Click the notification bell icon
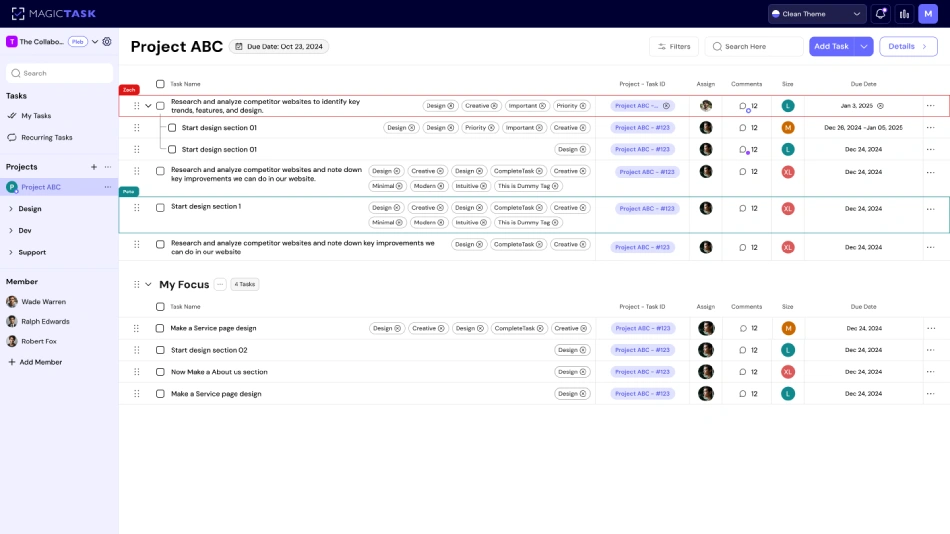 (880, 14)
